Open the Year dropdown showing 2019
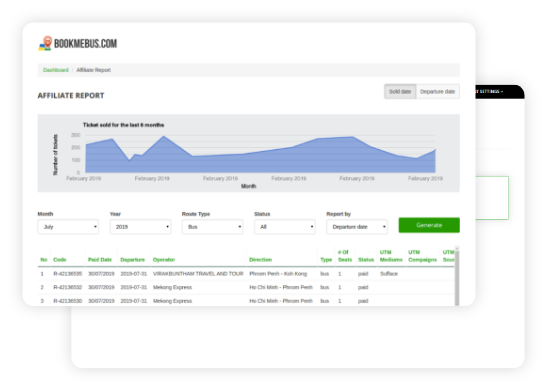The height and width of the screenshot is (391, 547). 140,227
